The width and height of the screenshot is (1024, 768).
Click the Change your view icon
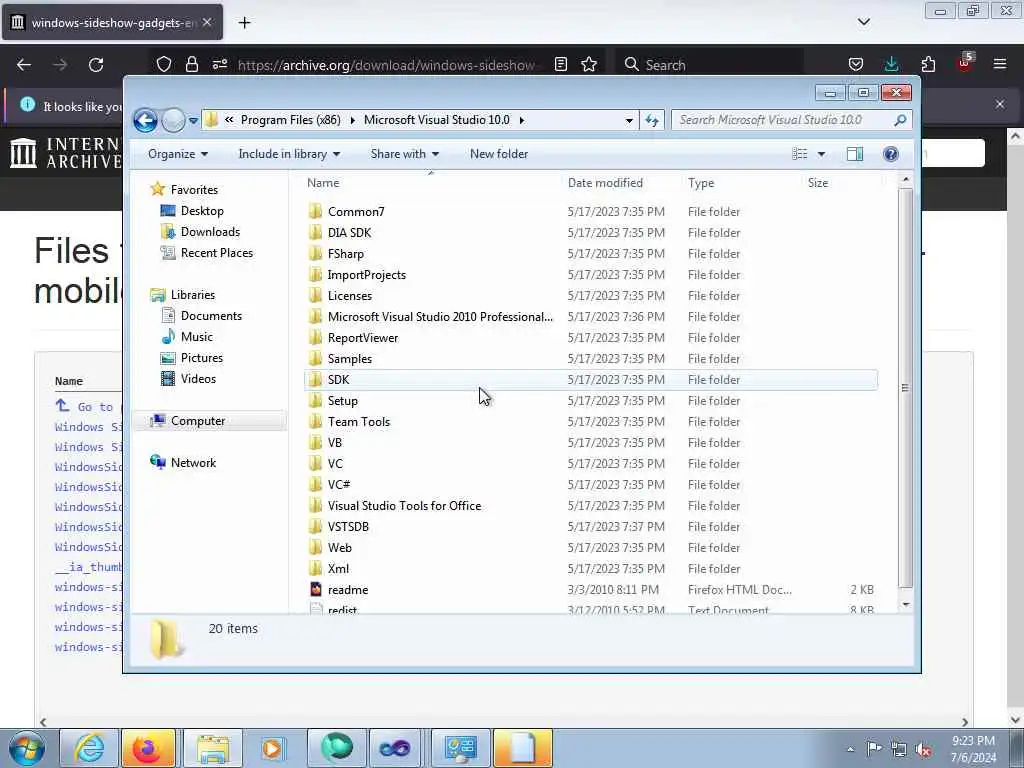tap(800, 154)
